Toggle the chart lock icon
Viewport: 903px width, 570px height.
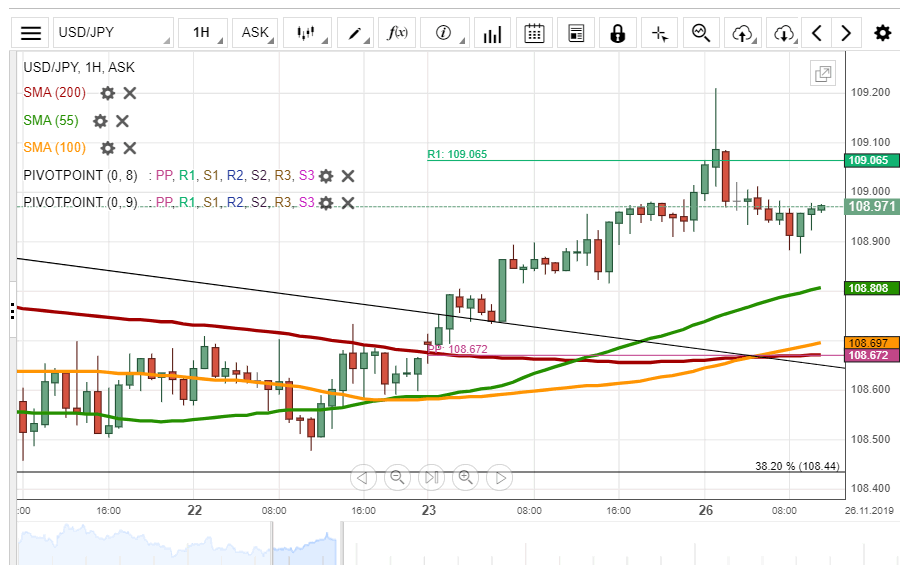click(617, 33)
